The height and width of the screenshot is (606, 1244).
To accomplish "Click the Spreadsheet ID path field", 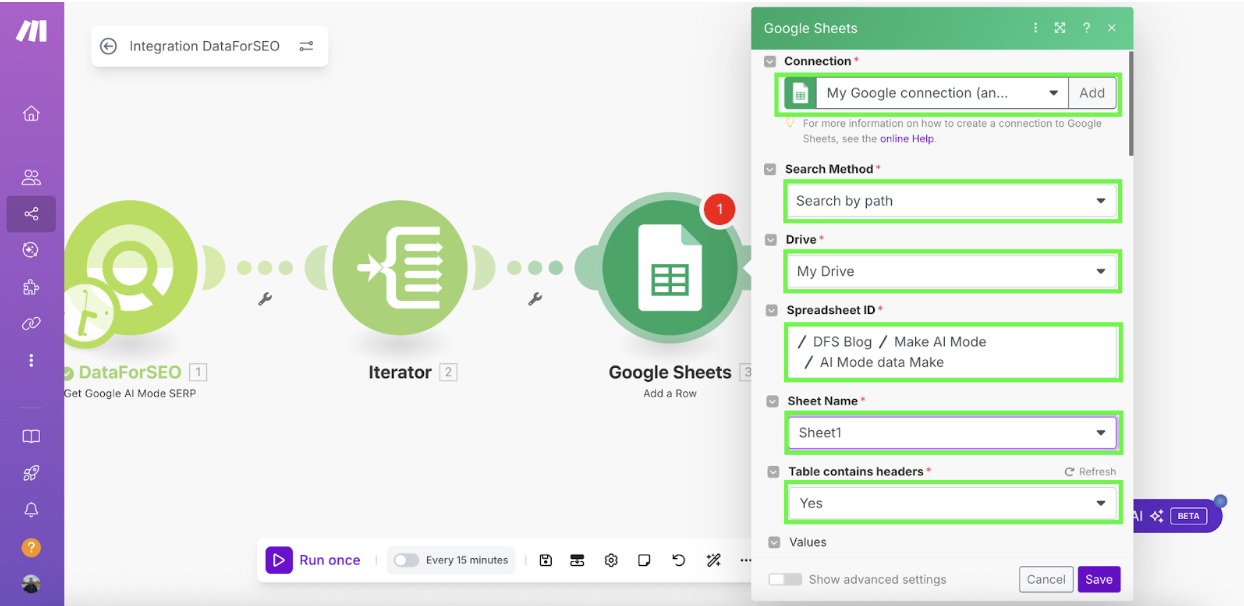I will click(x=952, y=352).
